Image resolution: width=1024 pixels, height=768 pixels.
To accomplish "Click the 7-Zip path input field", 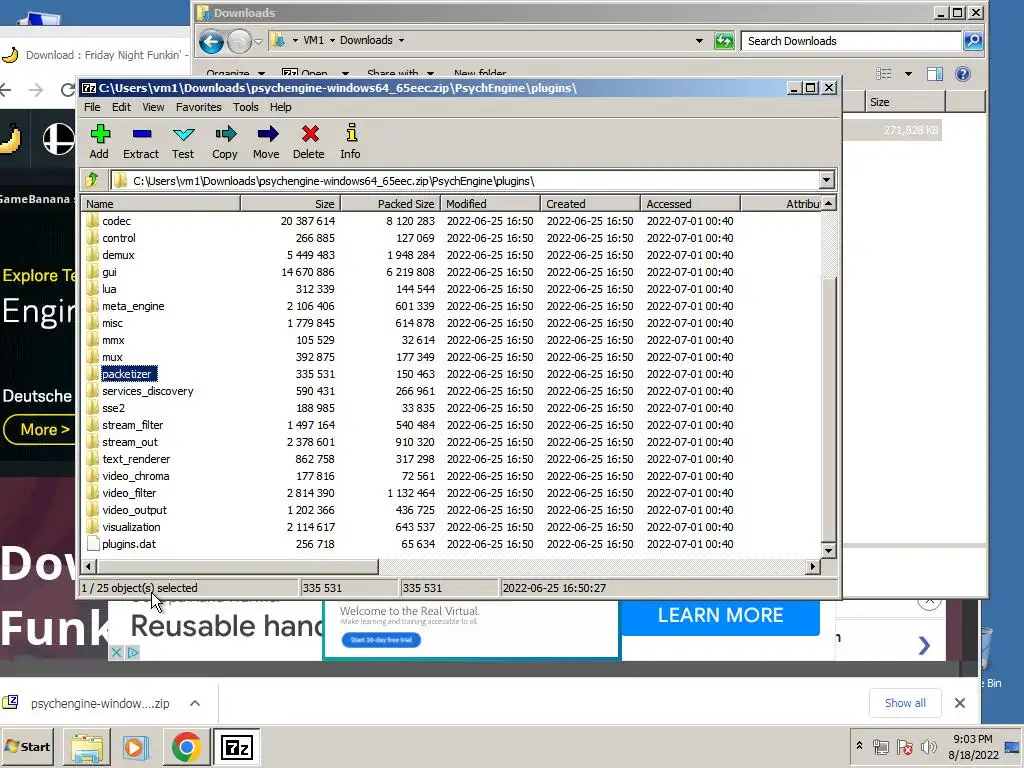I will pyautogui.click(x=464, y=181).
